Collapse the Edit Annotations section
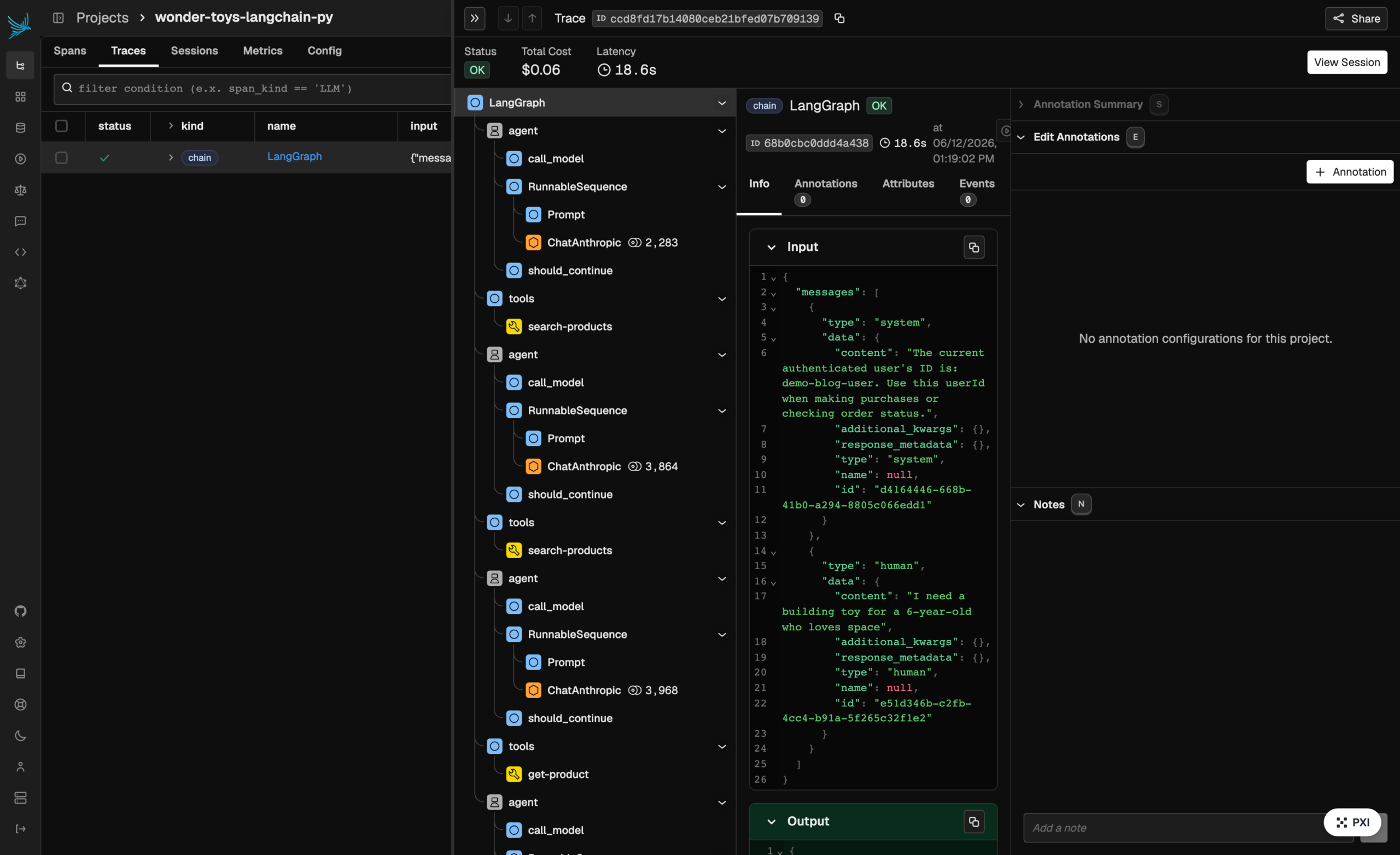 tap(1021, 137)
